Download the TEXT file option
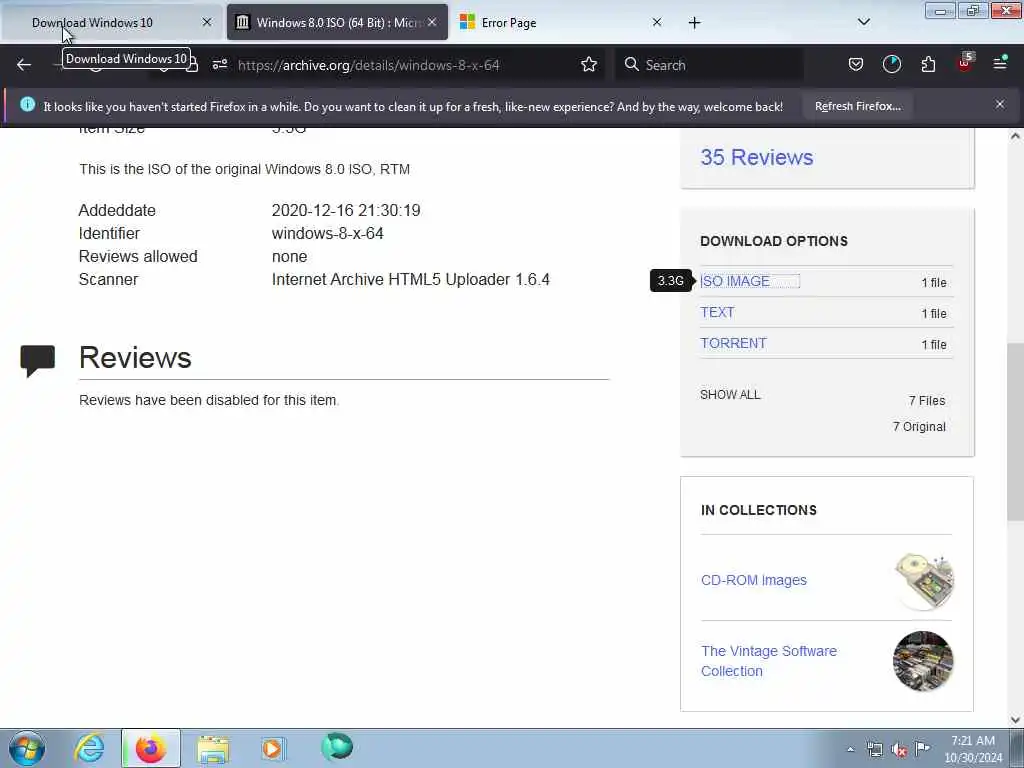Viewport: 1024px width, 768px height. 717,312
